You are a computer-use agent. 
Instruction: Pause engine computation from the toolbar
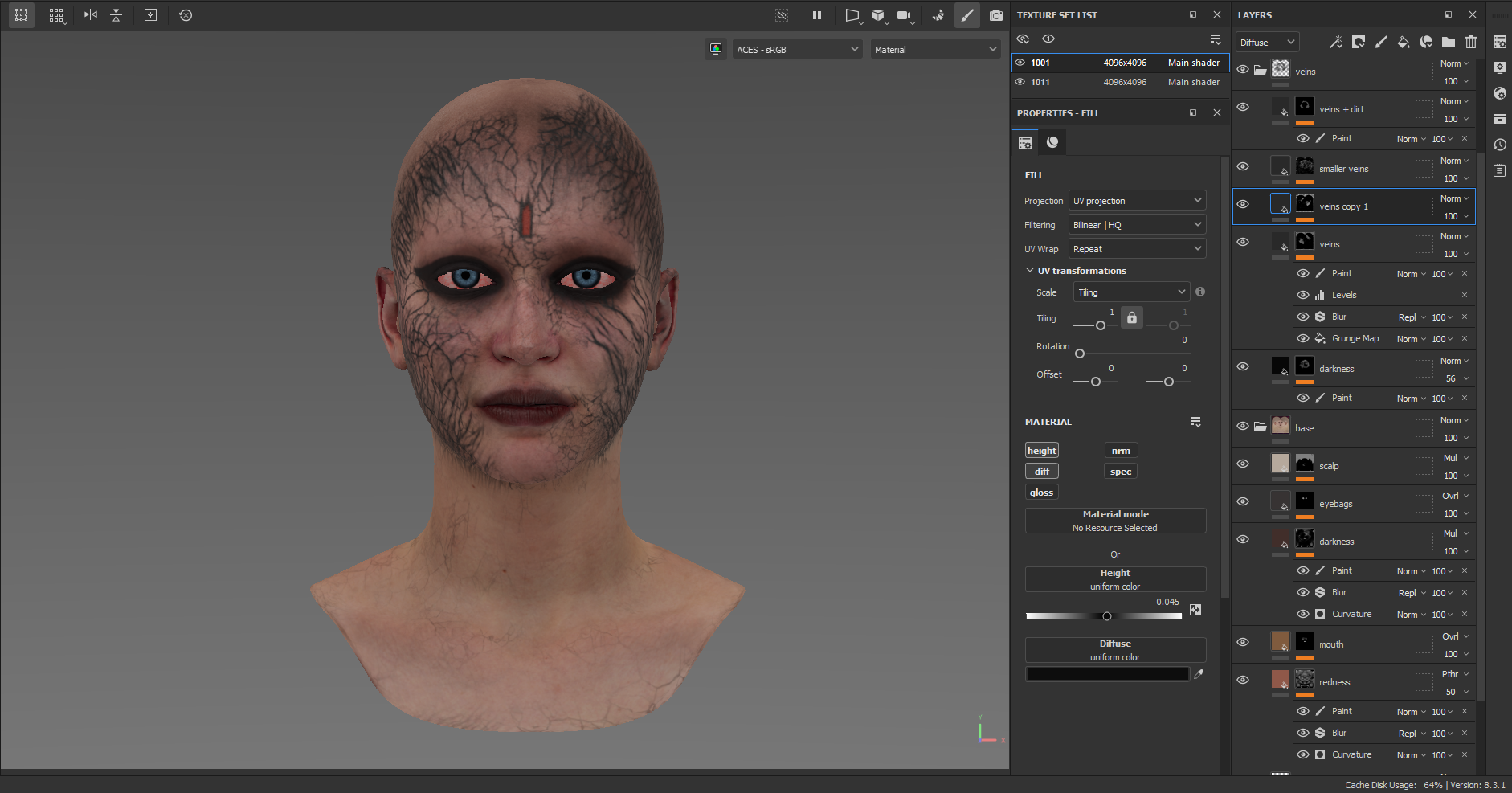pos(817,15)
